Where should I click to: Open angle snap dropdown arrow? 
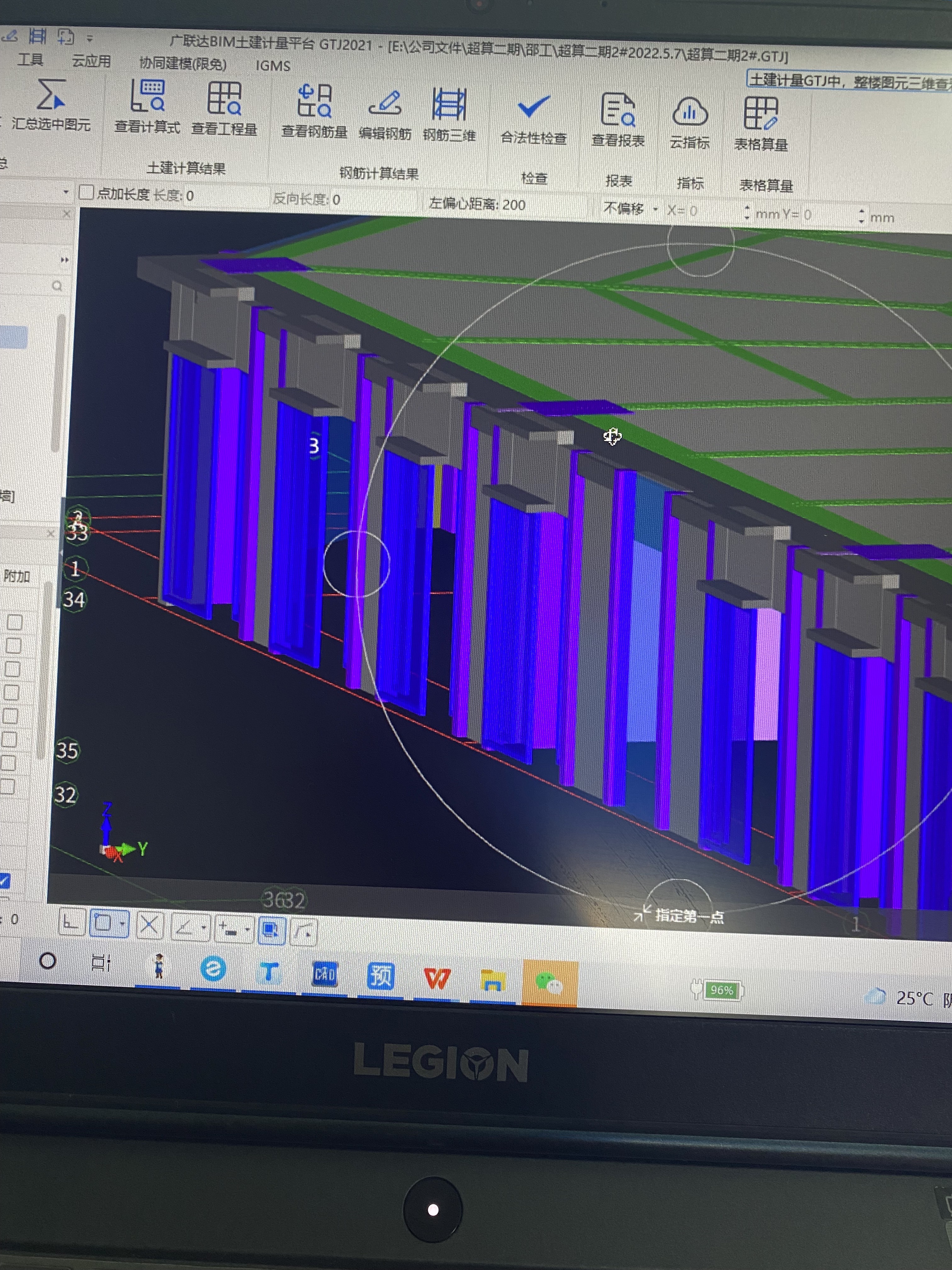204,927
